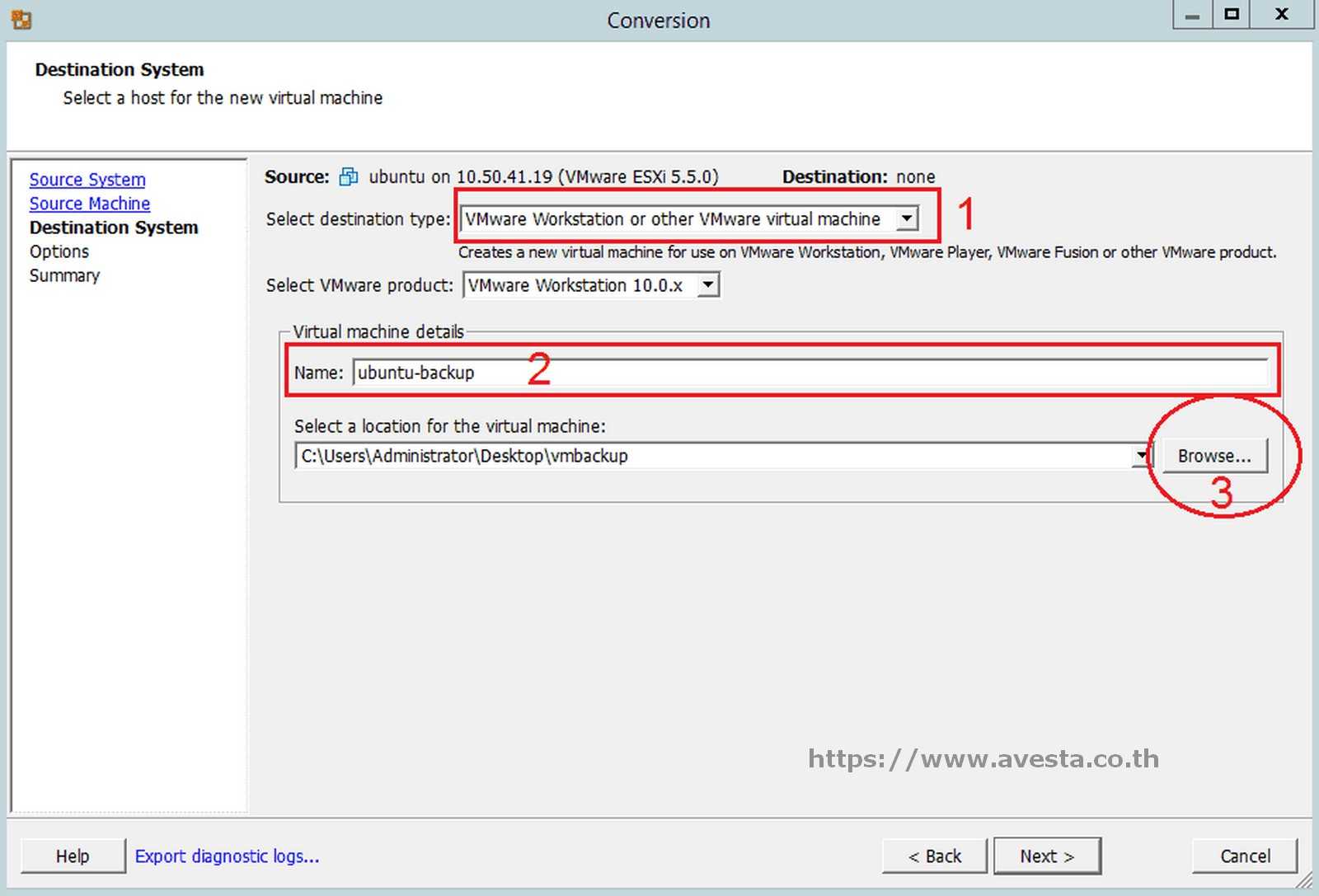Click the virtual machine icon beside the ubuntu source
1319x896 pixels.
[x=348, y=176]
